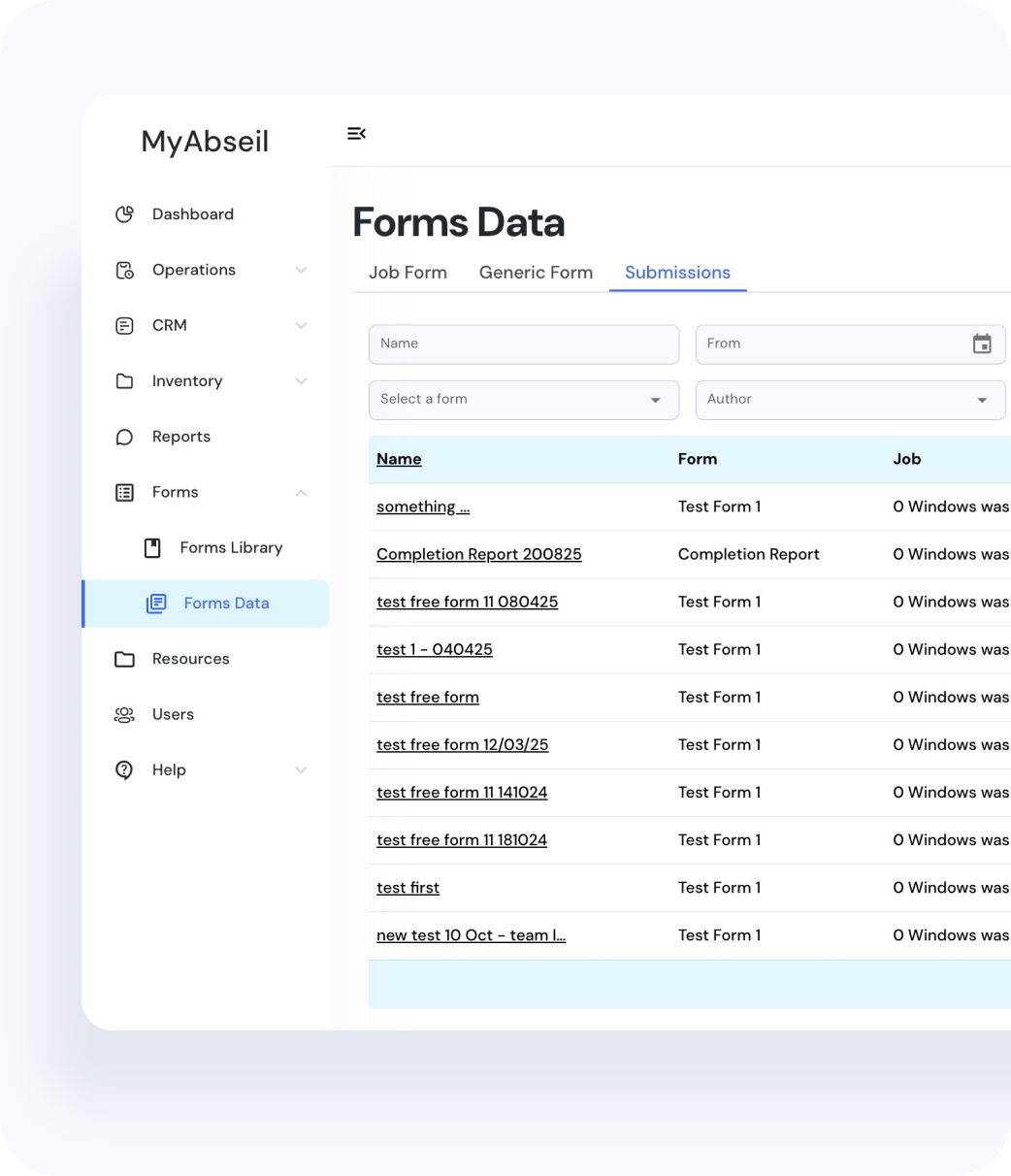This screenshot has height=1176, width=1011.
Task: Click the Reports chat bubble icon
Action: click(x=124, y=437)
